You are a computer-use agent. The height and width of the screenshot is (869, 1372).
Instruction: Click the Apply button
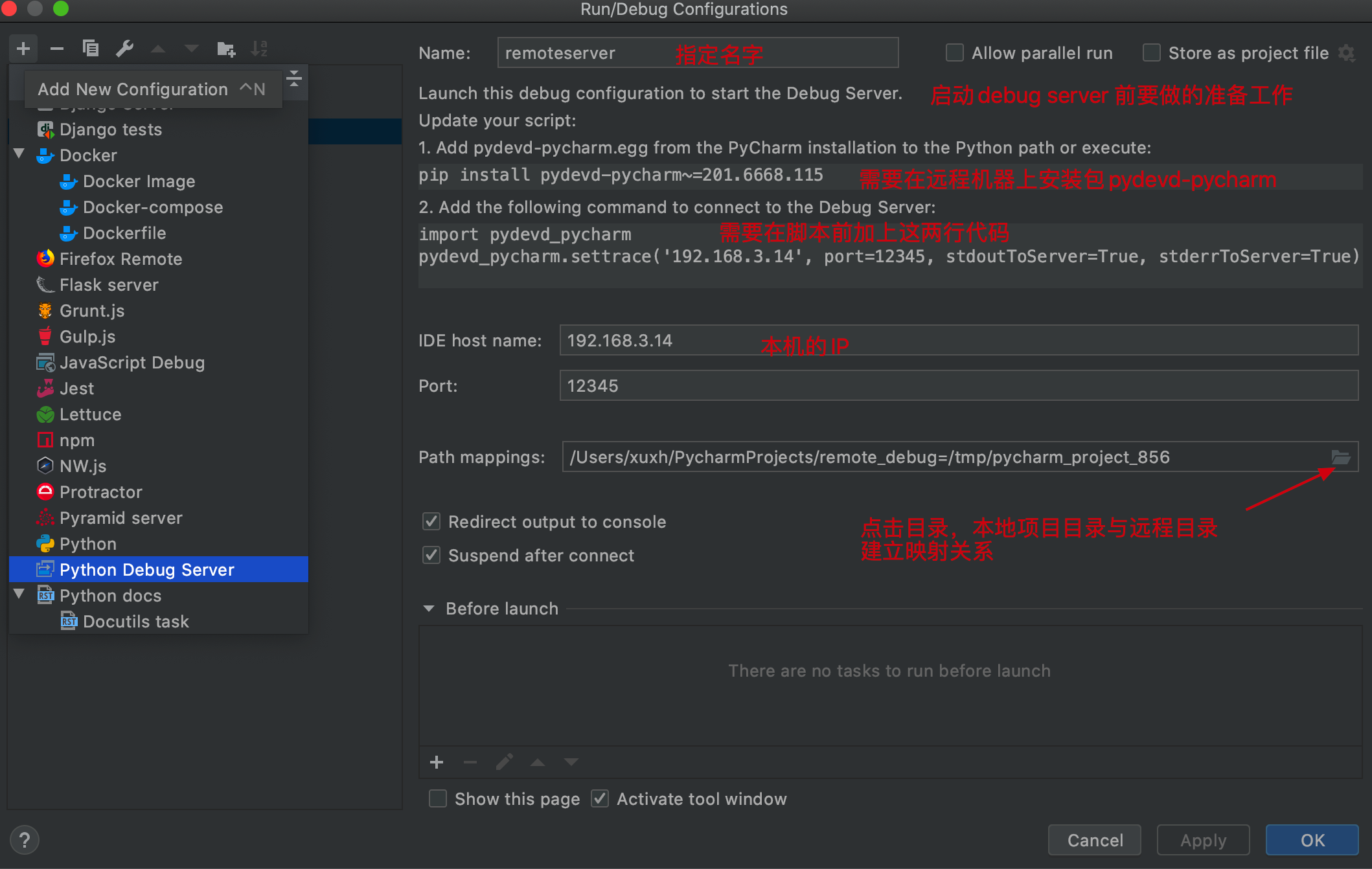(x=1203, y=840)
